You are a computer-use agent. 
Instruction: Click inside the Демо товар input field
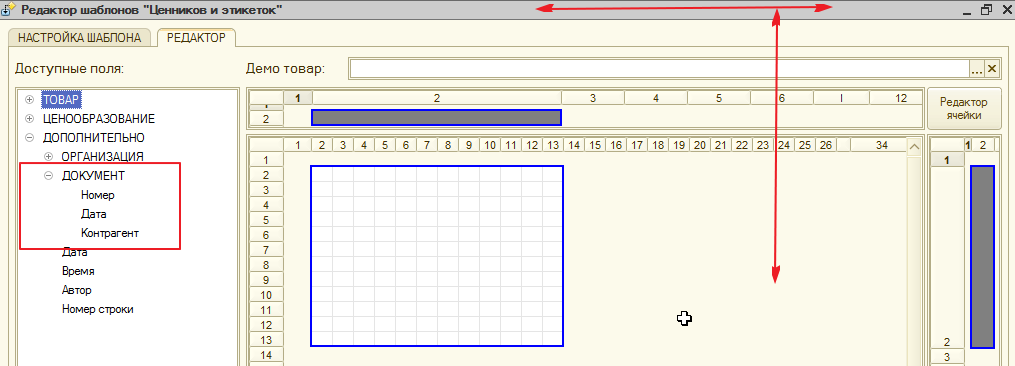click(659, 69)
